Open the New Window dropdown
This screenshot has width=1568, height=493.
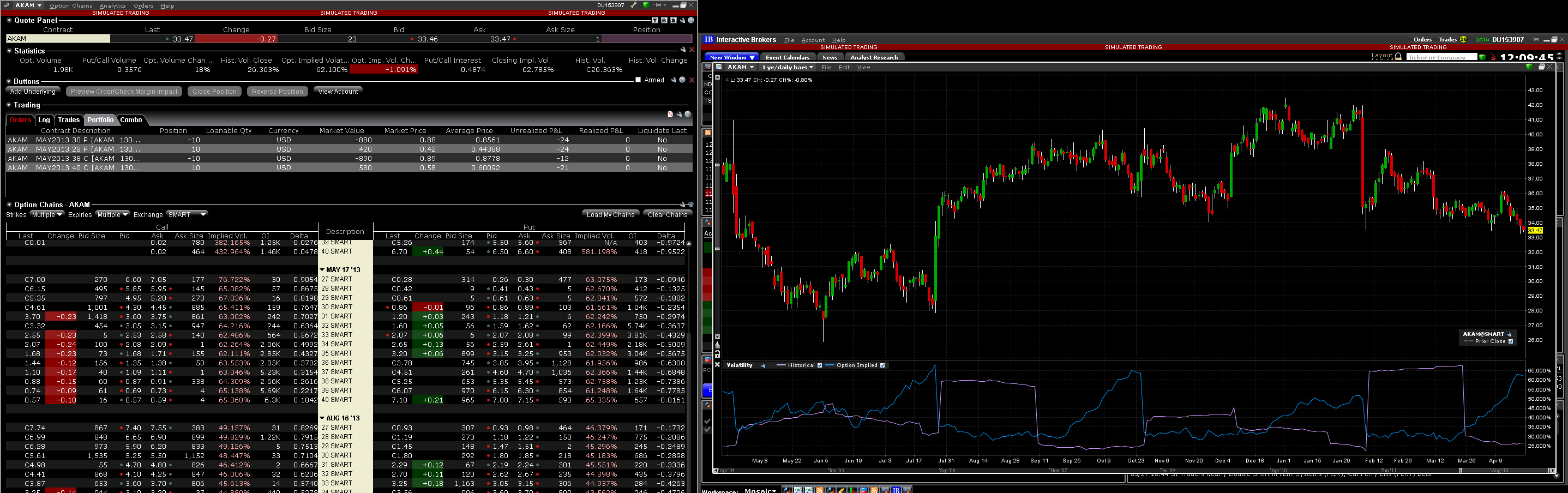tap(732, 57)
